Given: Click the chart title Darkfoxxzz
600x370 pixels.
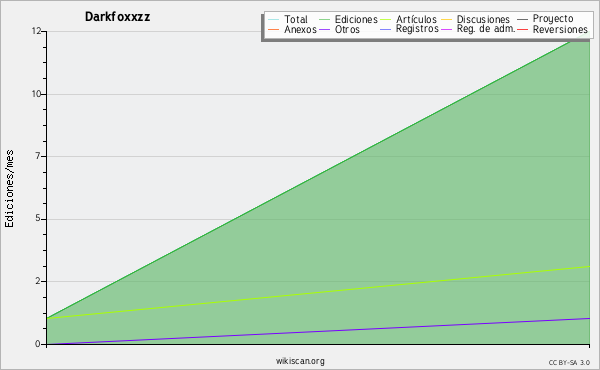Looking at the screenshot, I should (x=117, y=17).
